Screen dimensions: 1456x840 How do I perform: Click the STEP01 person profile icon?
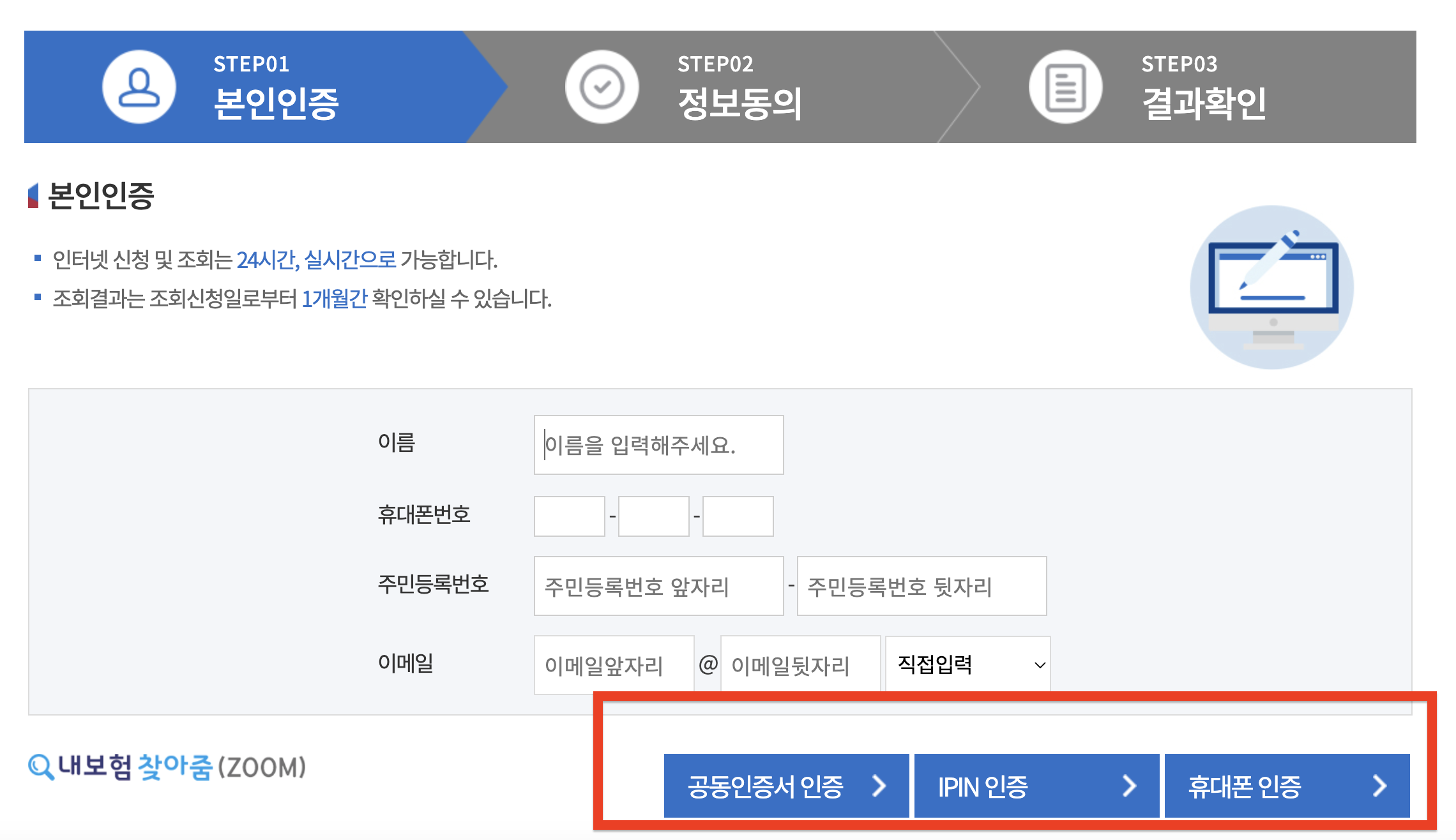click(x=139, y=87)
